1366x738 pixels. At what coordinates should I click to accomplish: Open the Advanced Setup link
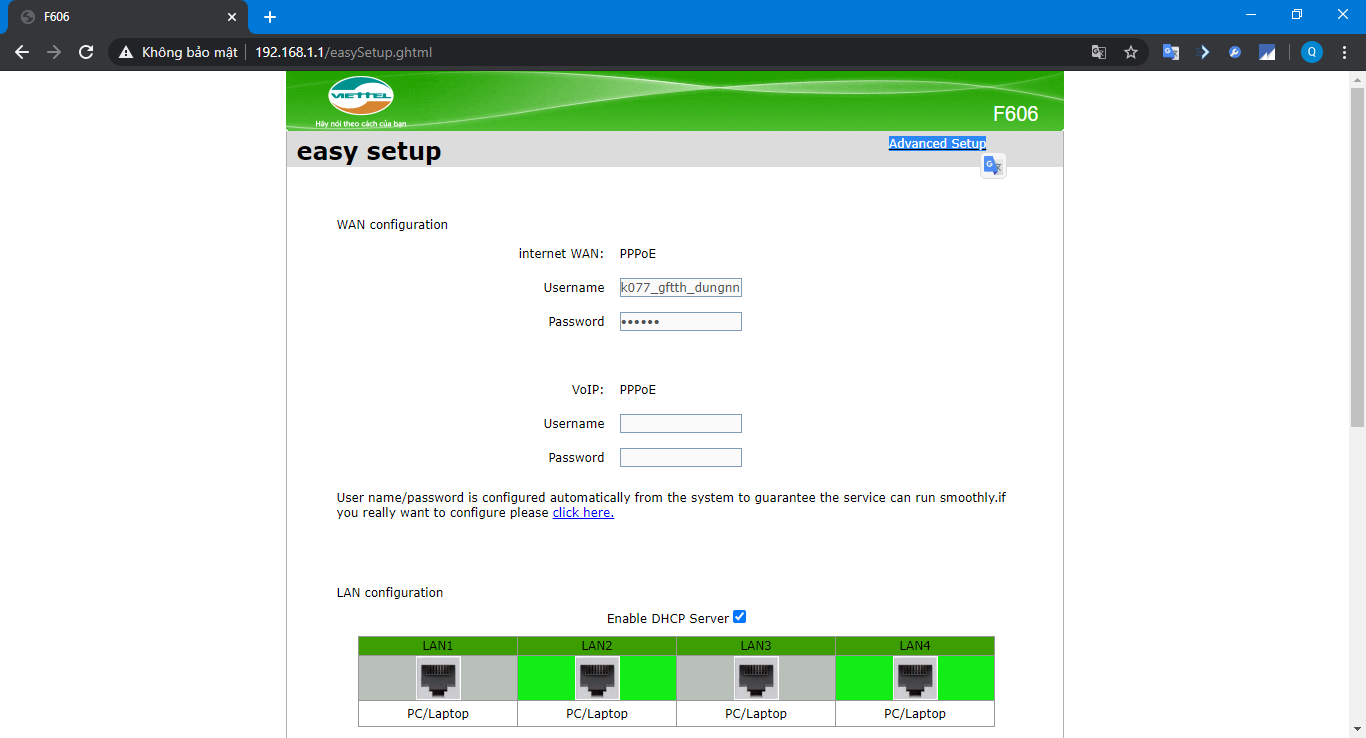(x=937, y=143)
